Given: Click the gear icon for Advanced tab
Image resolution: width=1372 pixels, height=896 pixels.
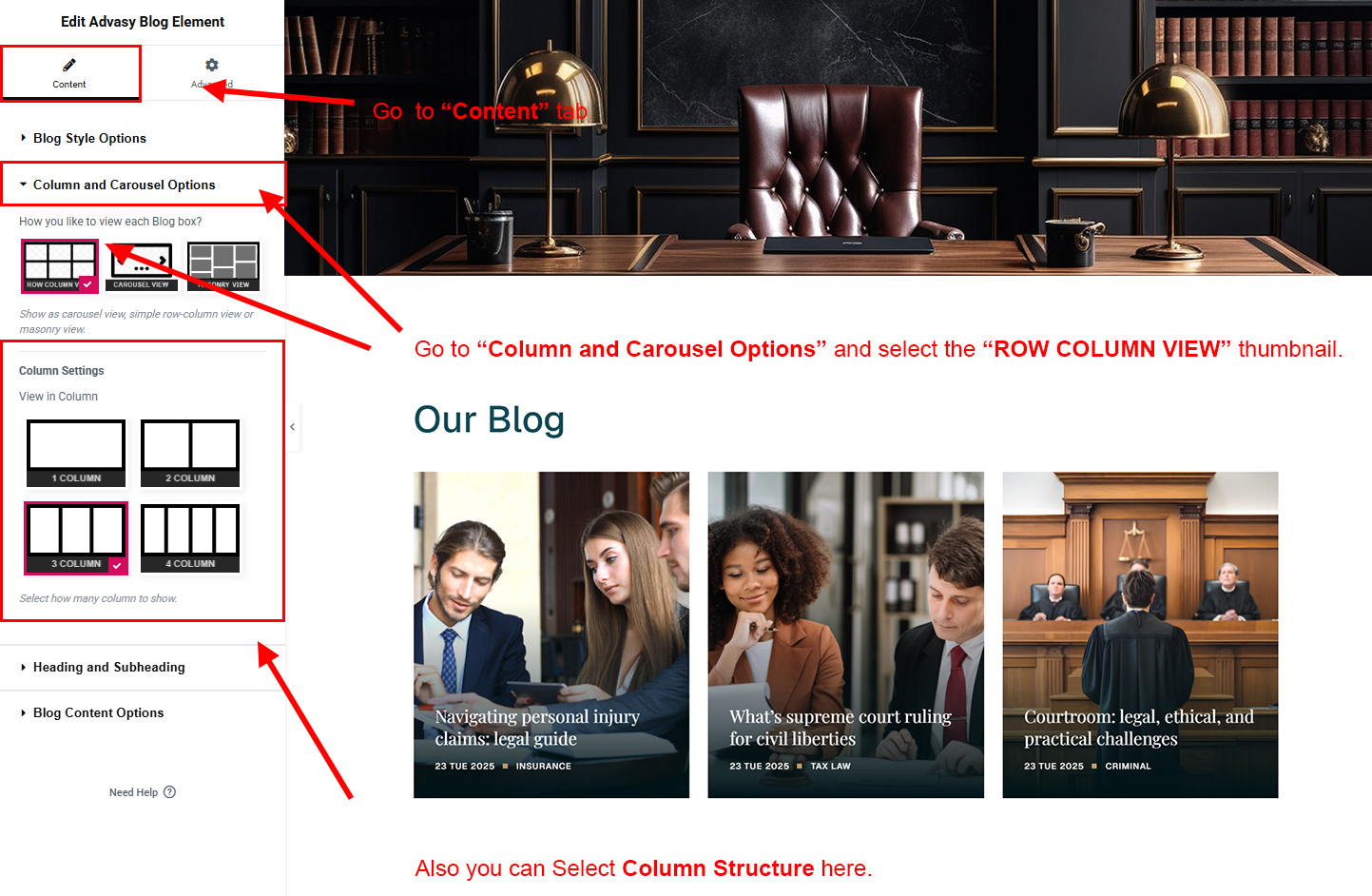Looking at the screenshot, I should click(x=212, y=65).
